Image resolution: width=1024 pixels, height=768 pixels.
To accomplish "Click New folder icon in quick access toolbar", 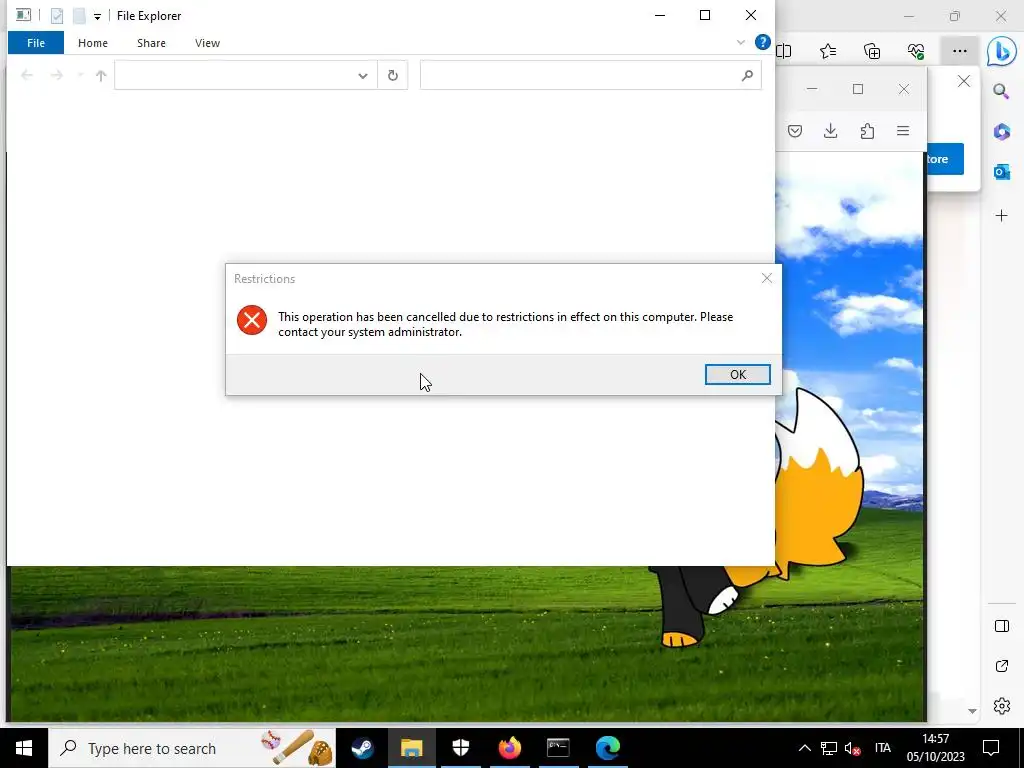I will 79,16.
